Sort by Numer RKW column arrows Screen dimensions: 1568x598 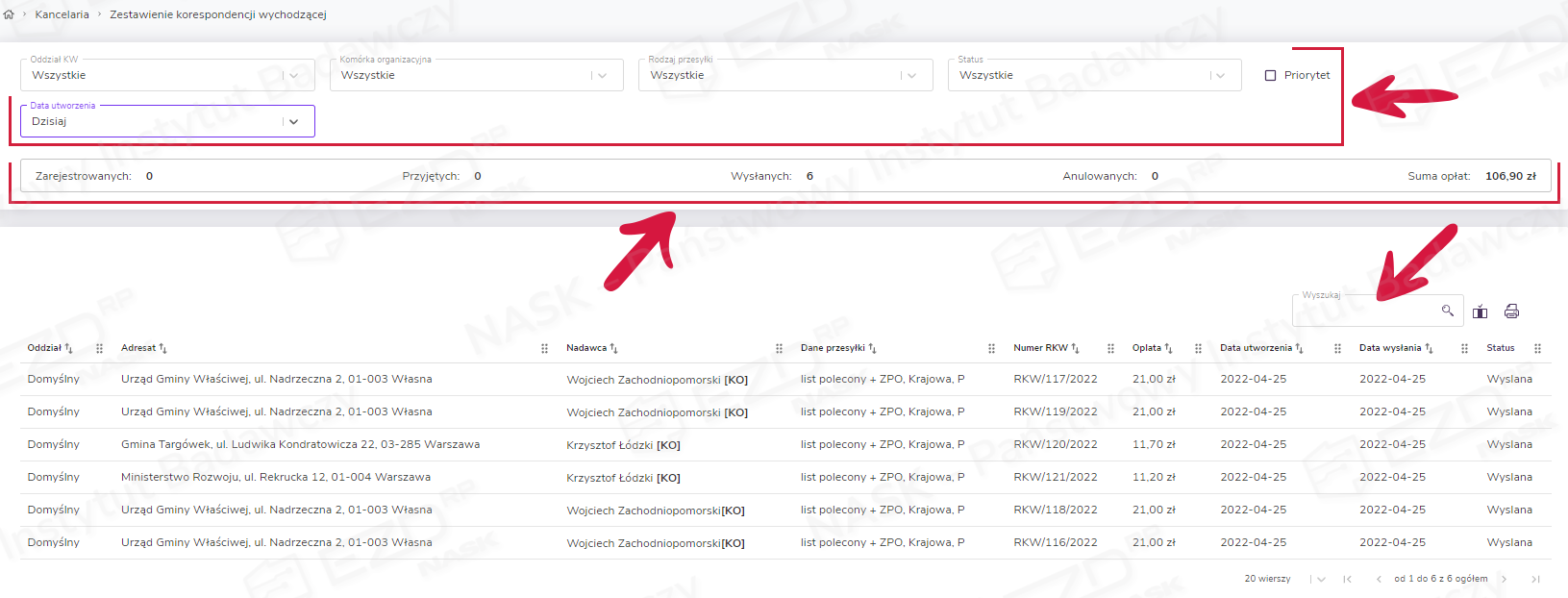[x=1075, y=348]
